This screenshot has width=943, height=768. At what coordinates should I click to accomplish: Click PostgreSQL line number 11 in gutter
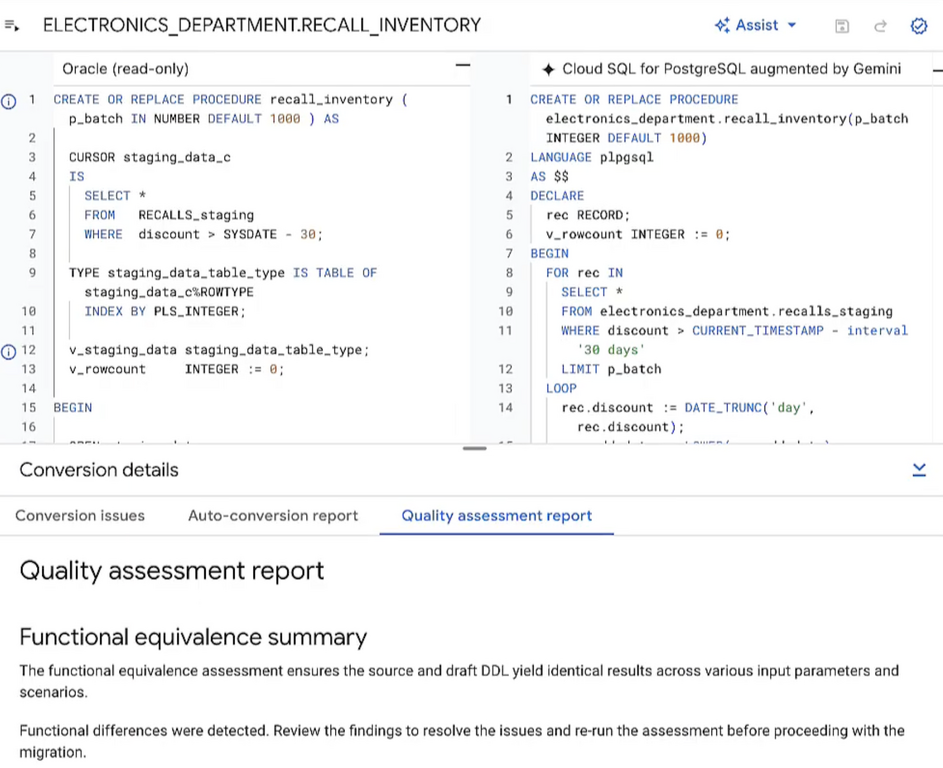505,330
